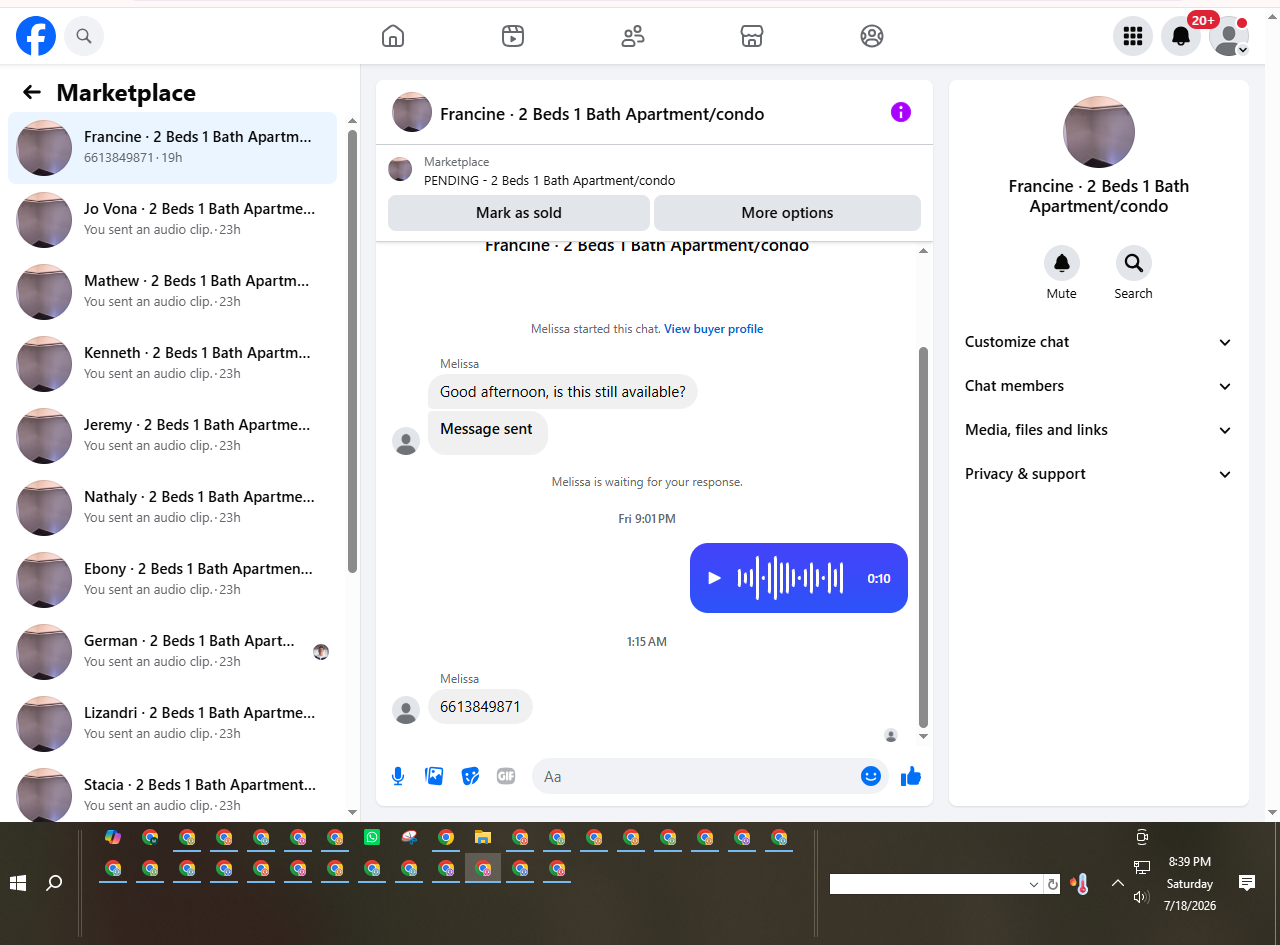Open the account profile menu avatar

point(1229,36)
